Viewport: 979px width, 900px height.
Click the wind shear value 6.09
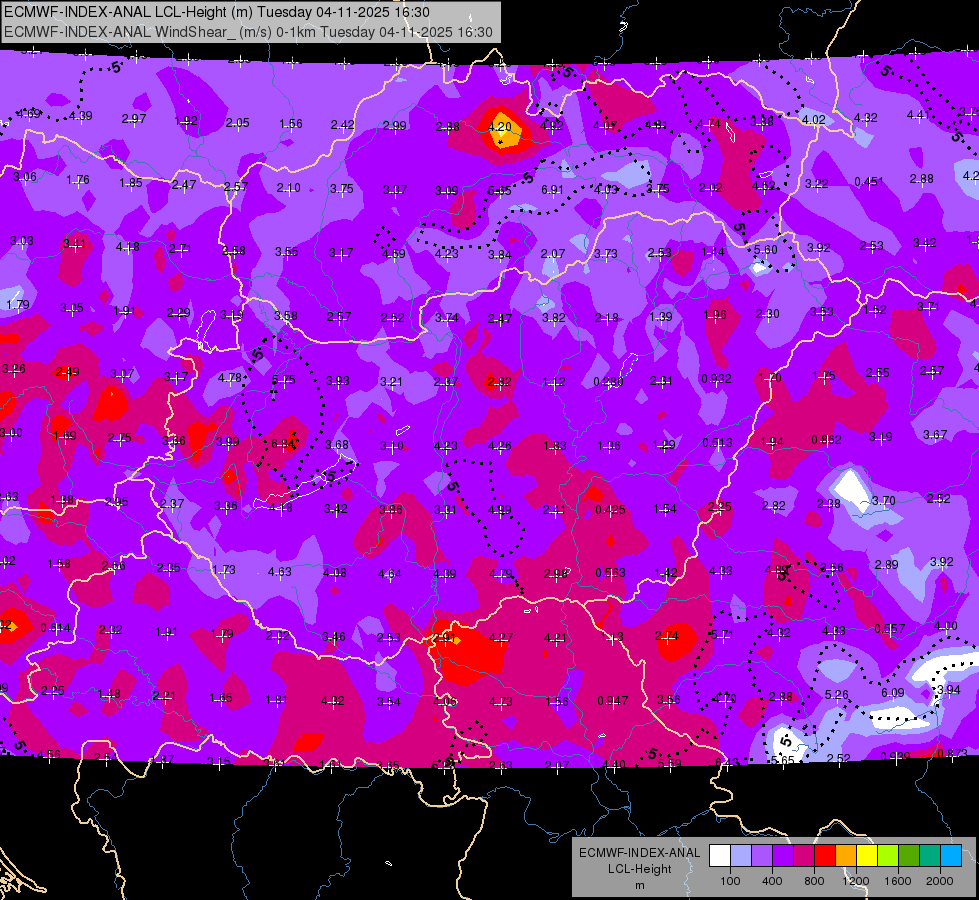(893, 693)
